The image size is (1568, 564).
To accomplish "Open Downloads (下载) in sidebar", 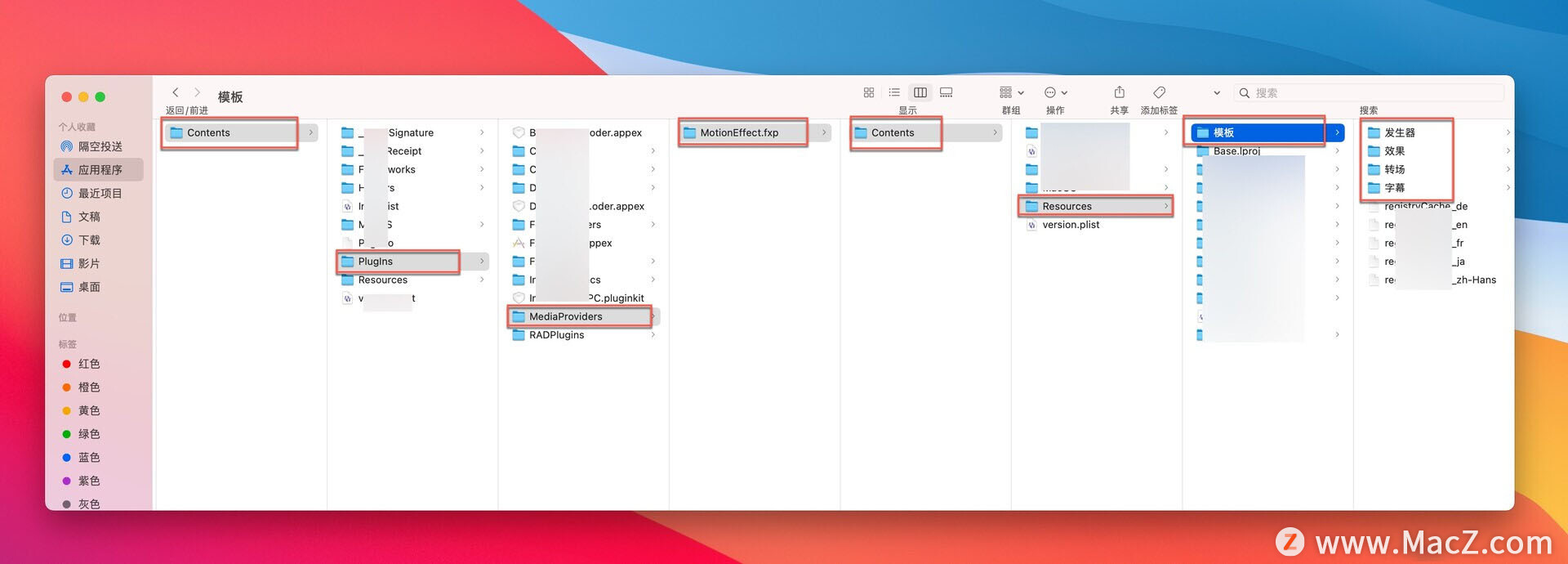I will point(100,240).
